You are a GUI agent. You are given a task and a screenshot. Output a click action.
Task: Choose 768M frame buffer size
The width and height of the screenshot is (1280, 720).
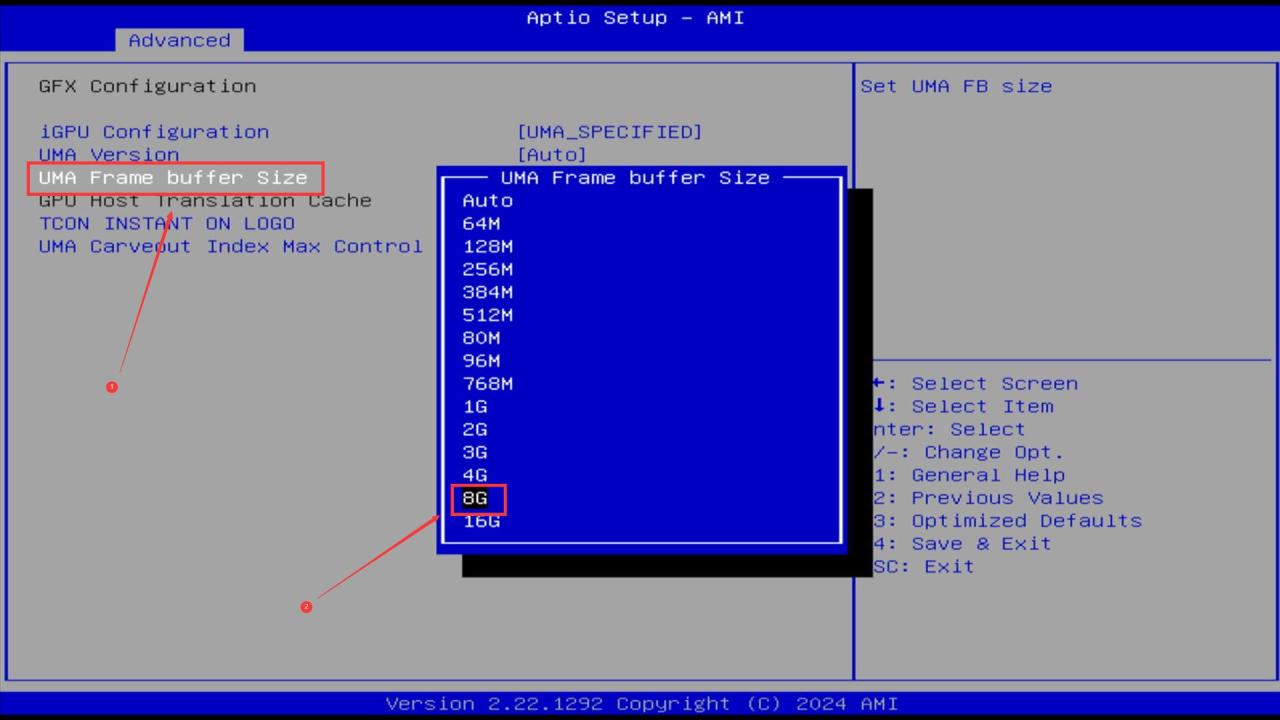click(x=487, y=384)
